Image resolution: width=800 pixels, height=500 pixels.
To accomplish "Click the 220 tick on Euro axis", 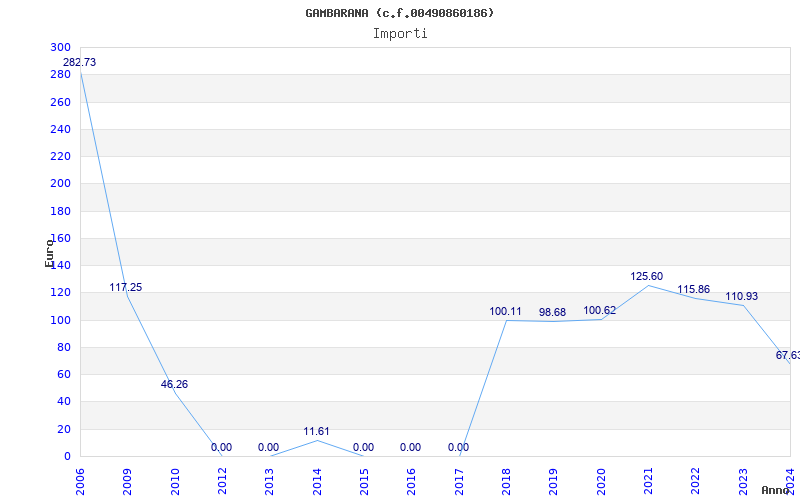I will (x=61, y=156).
